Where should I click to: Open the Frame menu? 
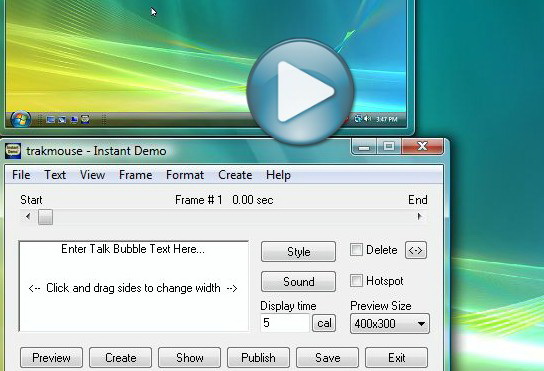(135, 175)
